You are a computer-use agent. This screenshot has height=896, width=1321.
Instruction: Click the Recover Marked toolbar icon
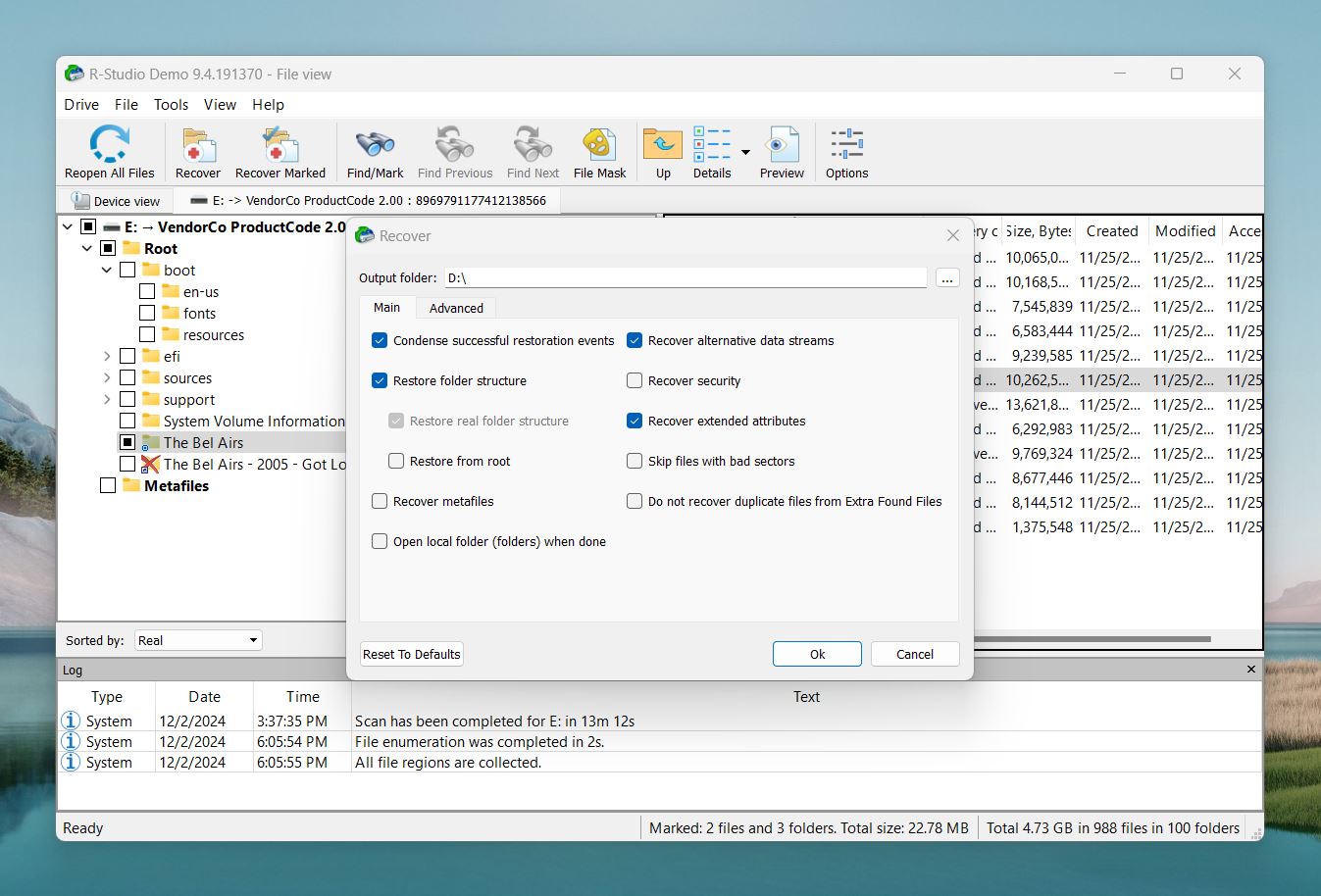click(279, 152)
